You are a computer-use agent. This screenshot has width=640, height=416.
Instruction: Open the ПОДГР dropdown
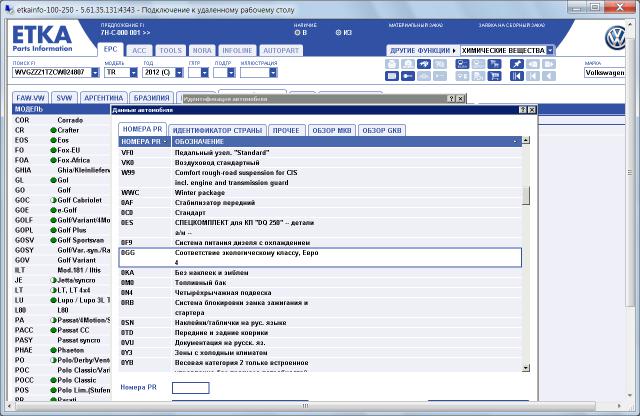(x=231, y=73)
